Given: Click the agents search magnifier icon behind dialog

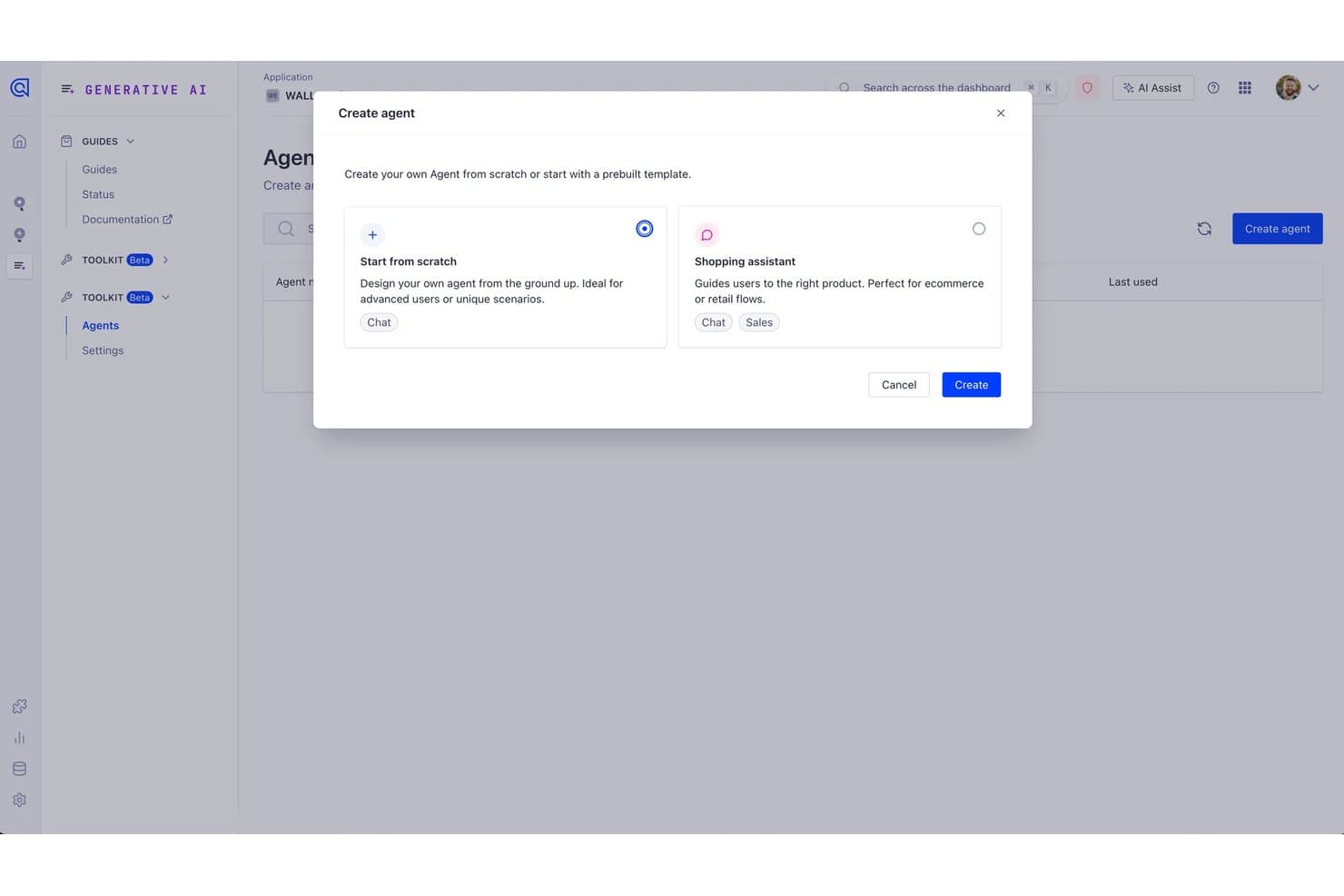Looking at the screenshot, I should [x=285, y=229].
